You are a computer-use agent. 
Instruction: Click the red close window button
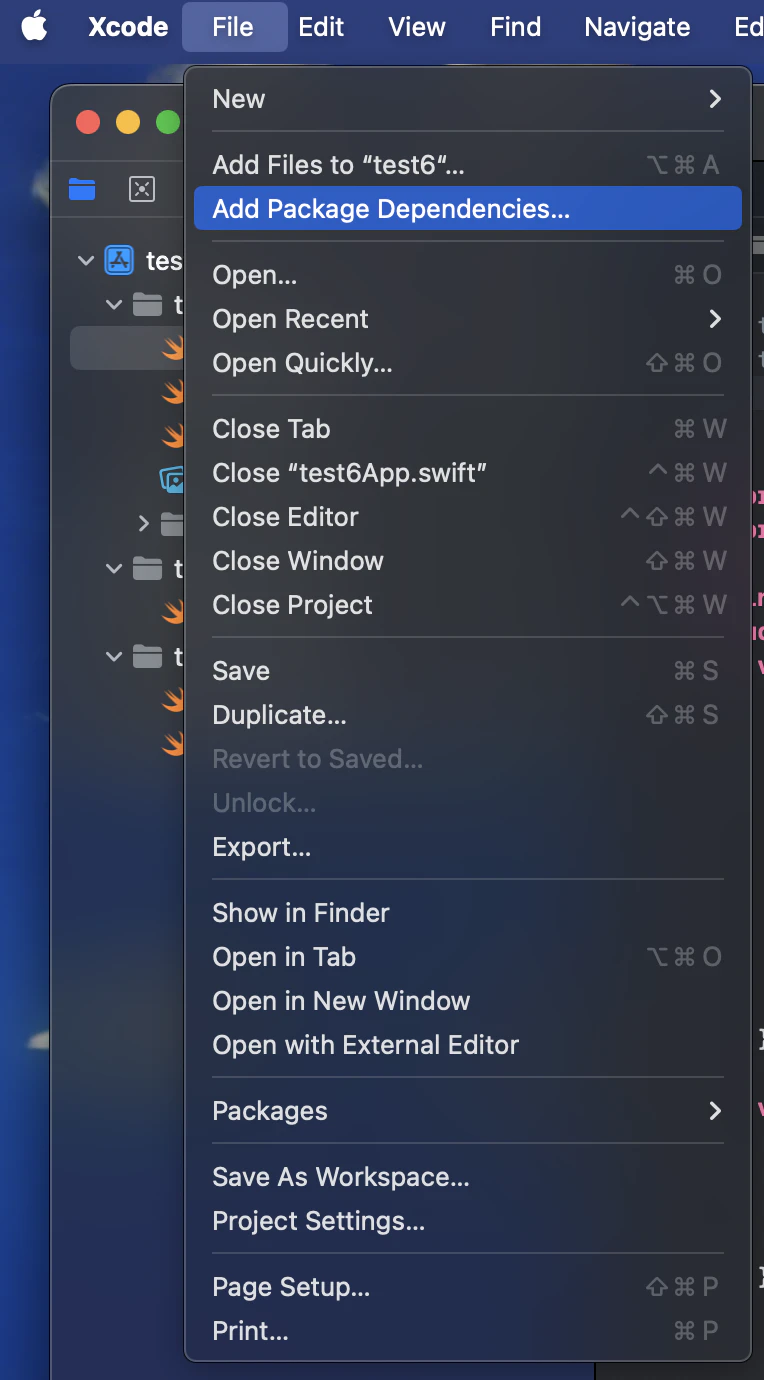[x=88, y=122]
